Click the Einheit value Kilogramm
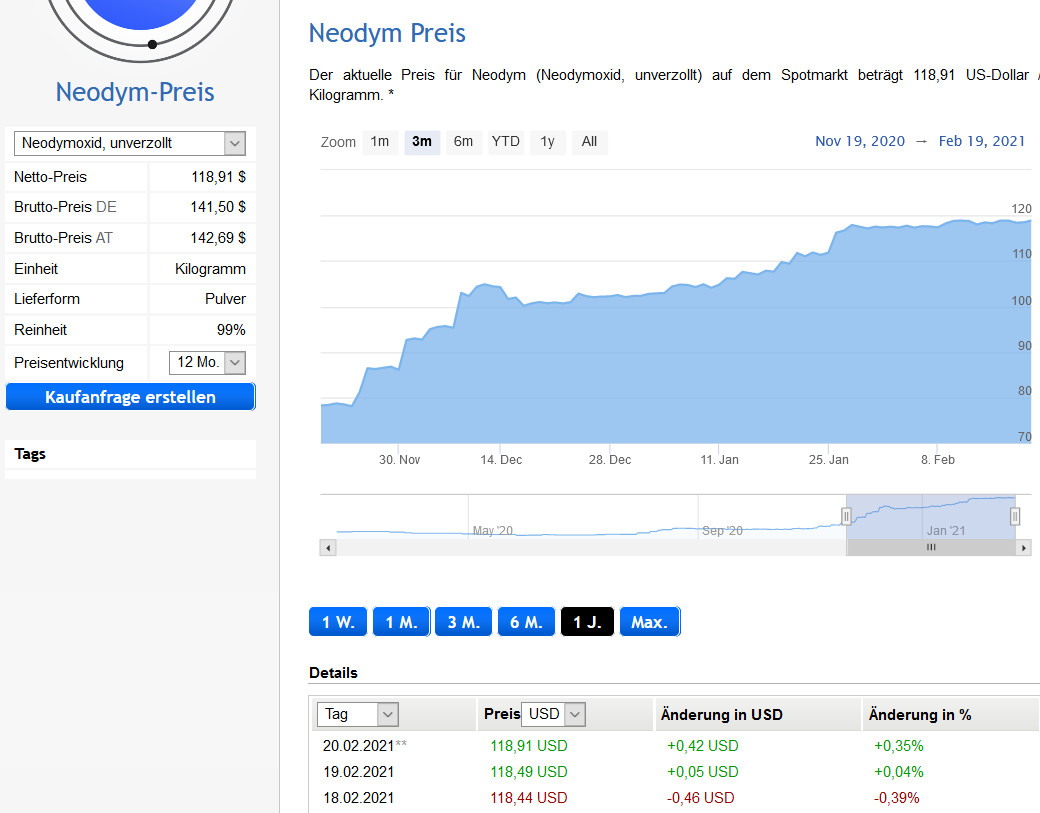Viewport: 1040px width, 813px height. [210, 269]
